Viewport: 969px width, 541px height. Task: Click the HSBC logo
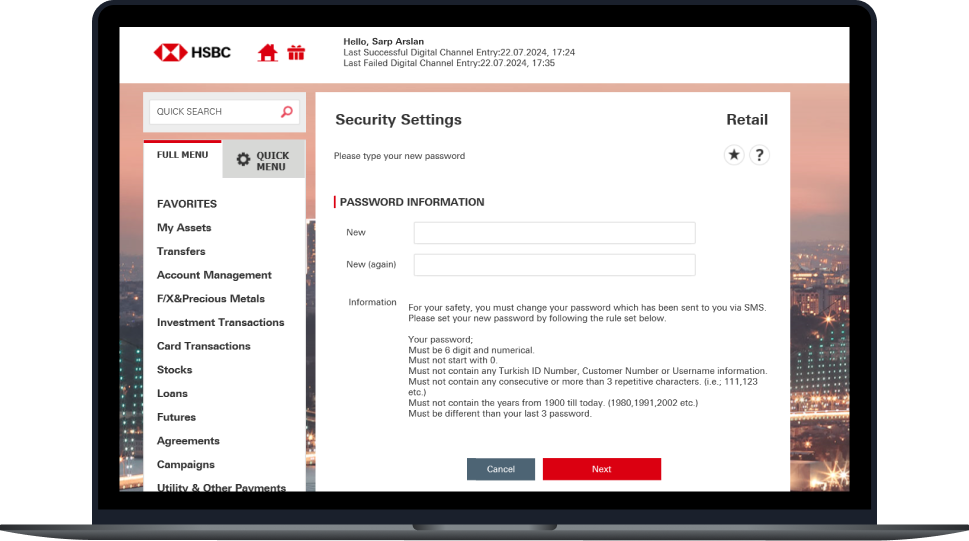tap(192, 52)
